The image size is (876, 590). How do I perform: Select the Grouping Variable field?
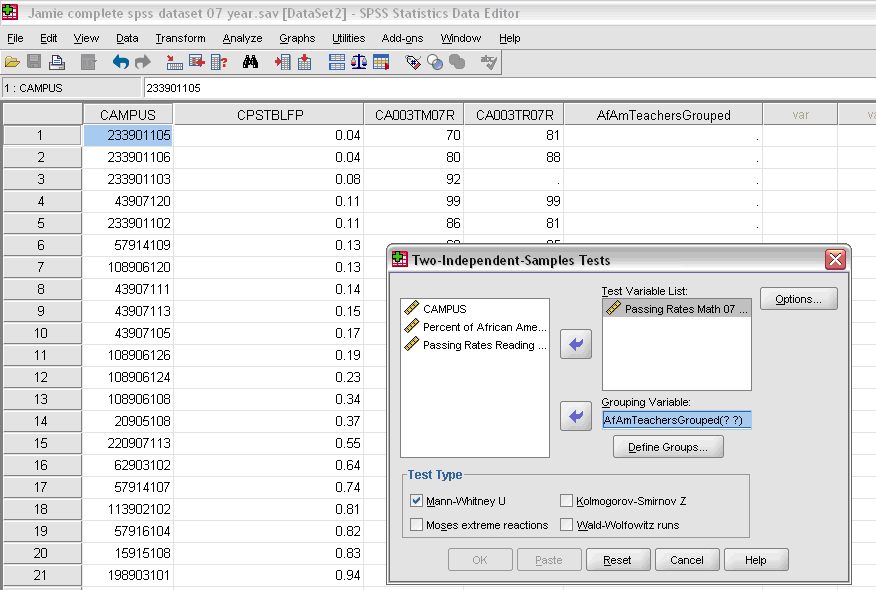pos(676,420)
